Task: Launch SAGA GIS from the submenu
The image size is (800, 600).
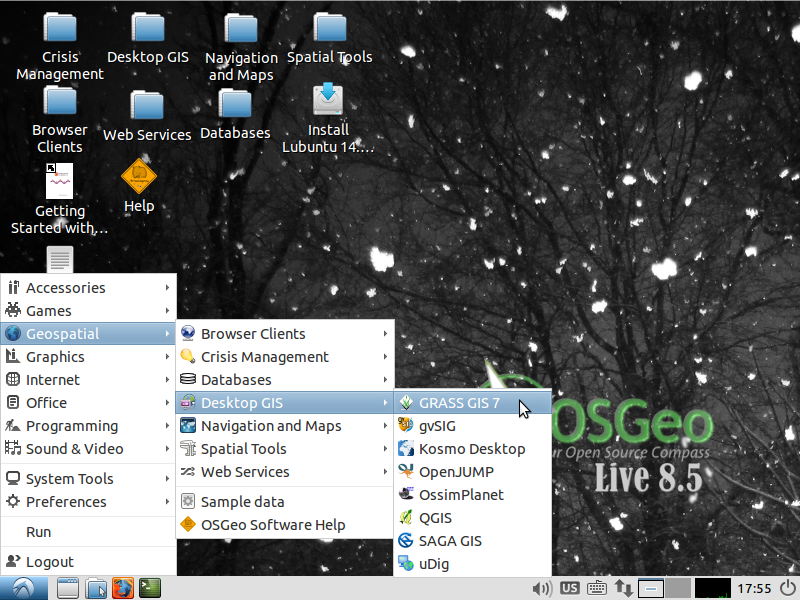Action: tap(472, 541)
